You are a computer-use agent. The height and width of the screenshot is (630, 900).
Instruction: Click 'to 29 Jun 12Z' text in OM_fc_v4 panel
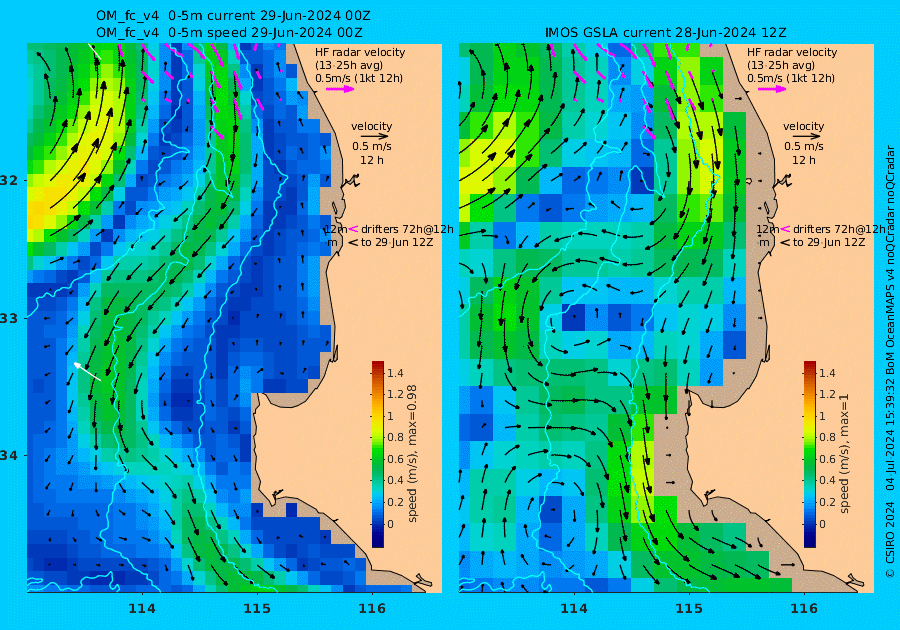tap(397, 242)
